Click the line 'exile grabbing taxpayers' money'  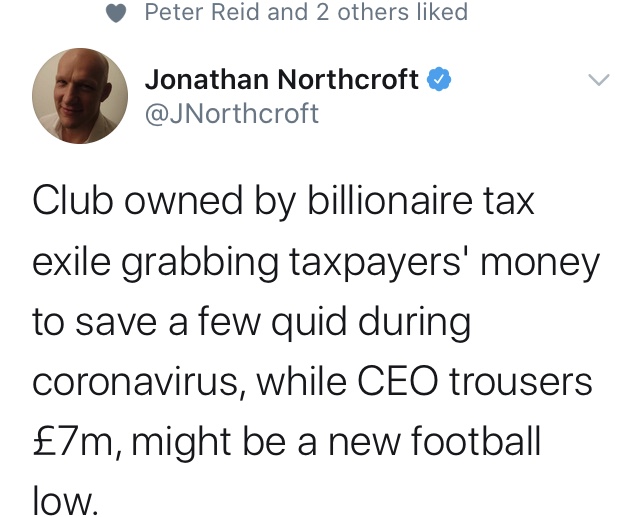point(316,263)
